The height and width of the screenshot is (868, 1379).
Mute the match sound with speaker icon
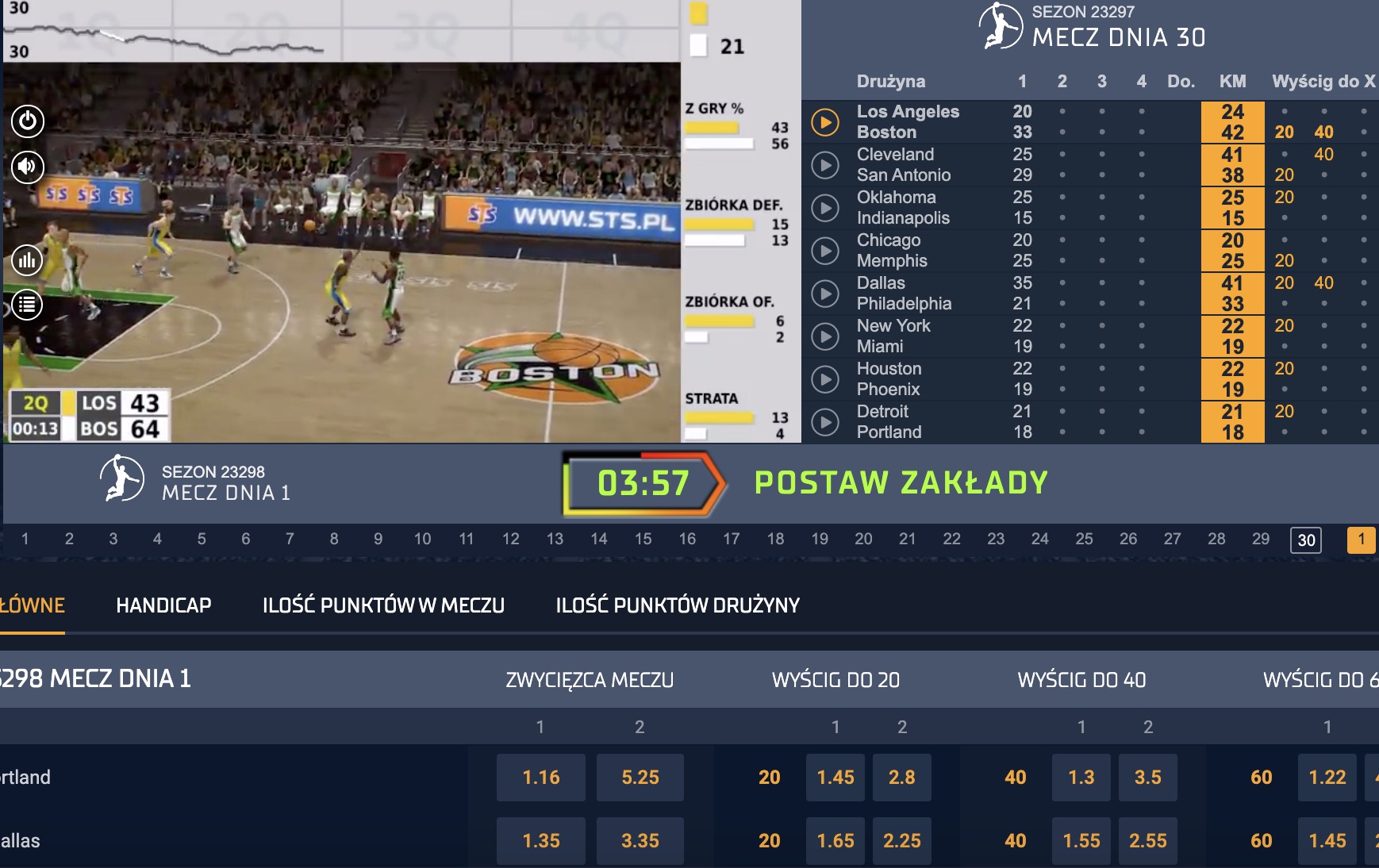[28, 167]
